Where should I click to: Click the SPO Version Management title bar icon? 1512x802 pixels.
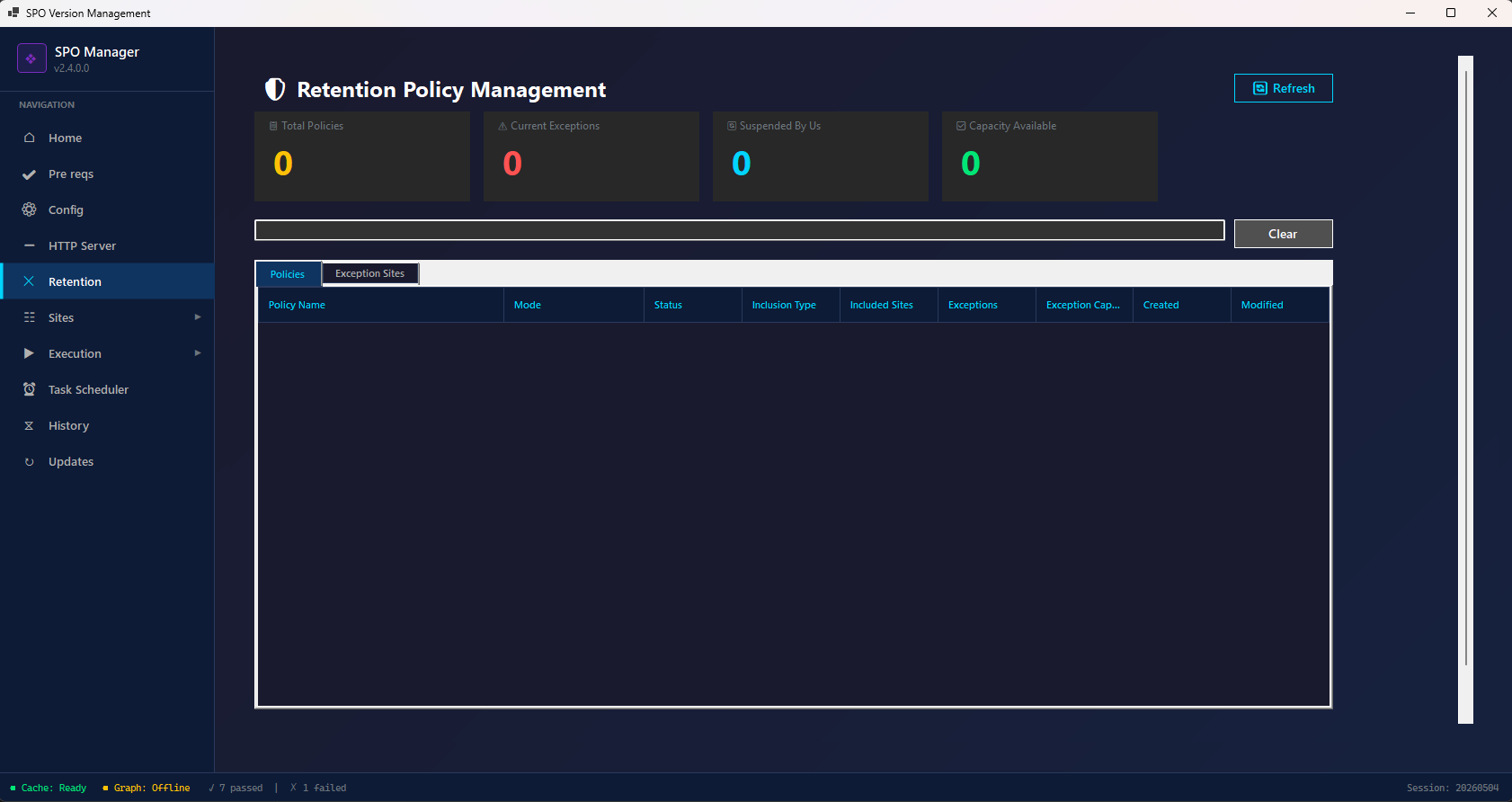point(13,13)
